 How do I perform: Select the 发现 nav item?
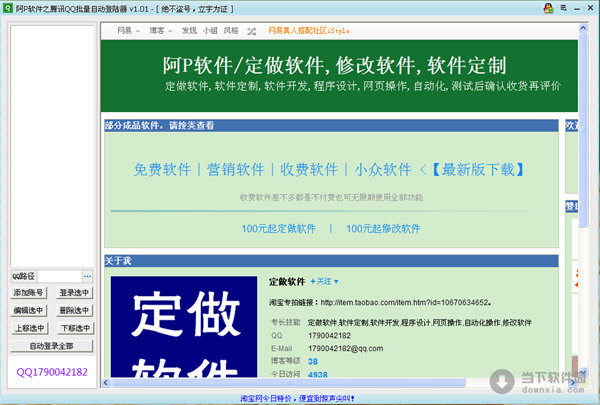click(189, 31)
